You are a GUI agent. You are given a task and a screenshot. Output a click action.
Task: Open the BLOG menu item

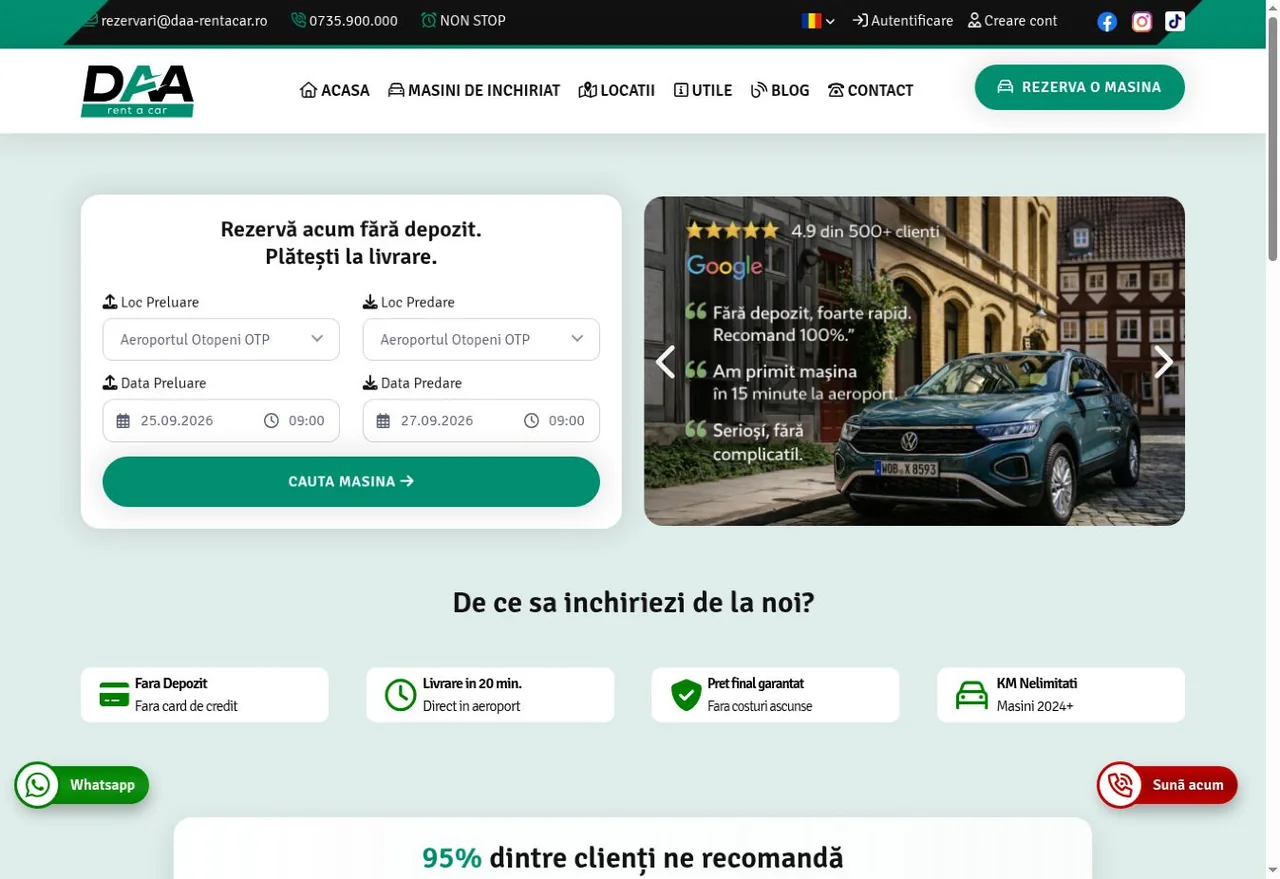click(780, 90)
